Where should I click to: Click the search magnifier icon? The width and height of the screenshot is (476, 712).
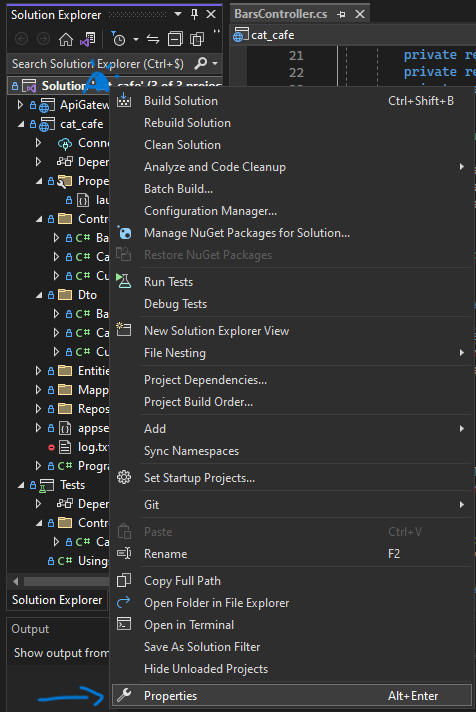(x=200, y=64)
